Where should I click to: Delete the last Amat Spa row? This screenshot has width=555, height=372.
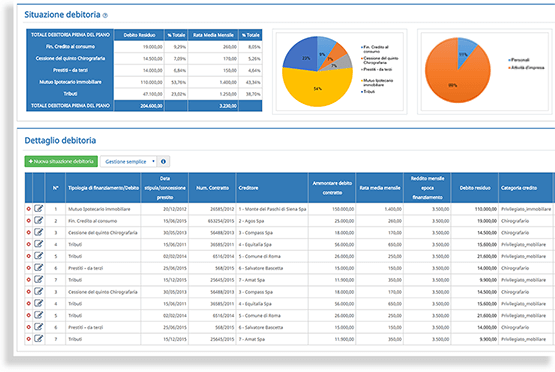[29, 339]
